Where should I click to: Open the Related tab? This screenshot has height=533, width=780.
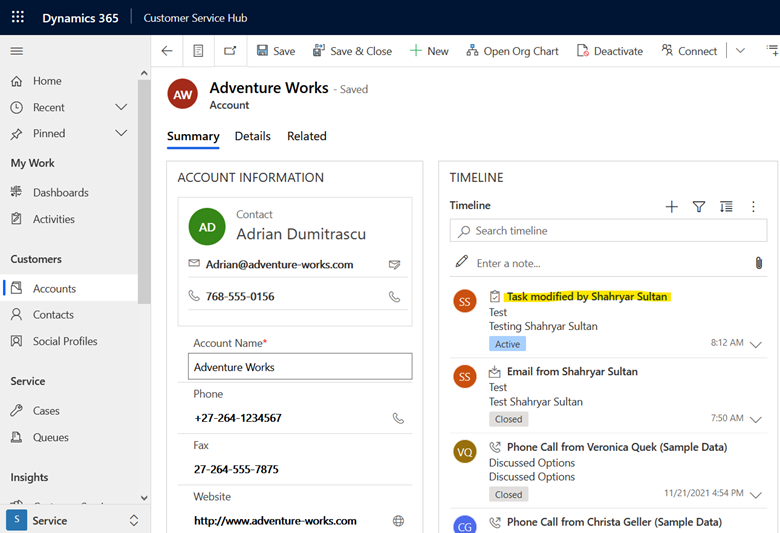coord(307,136)
